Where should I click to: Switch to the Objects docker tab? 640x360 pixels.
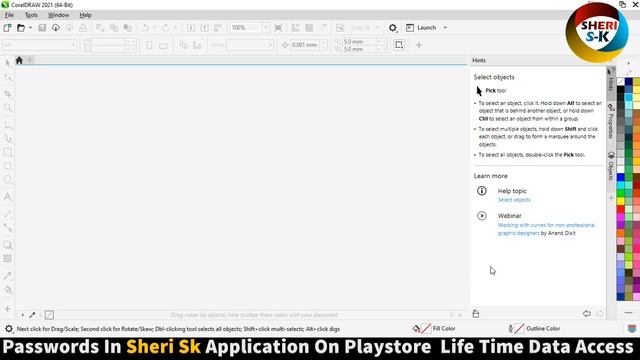click(611, 166)
